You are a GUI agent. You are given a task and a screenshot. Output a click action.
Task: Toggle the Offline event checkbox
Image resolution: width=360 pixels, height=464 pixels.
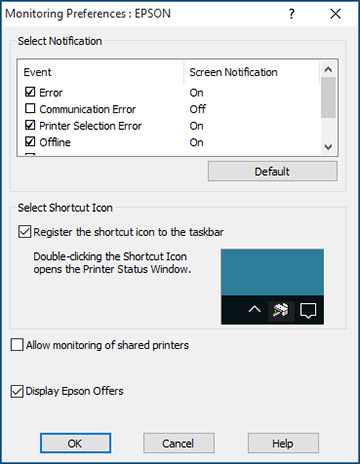30,142
